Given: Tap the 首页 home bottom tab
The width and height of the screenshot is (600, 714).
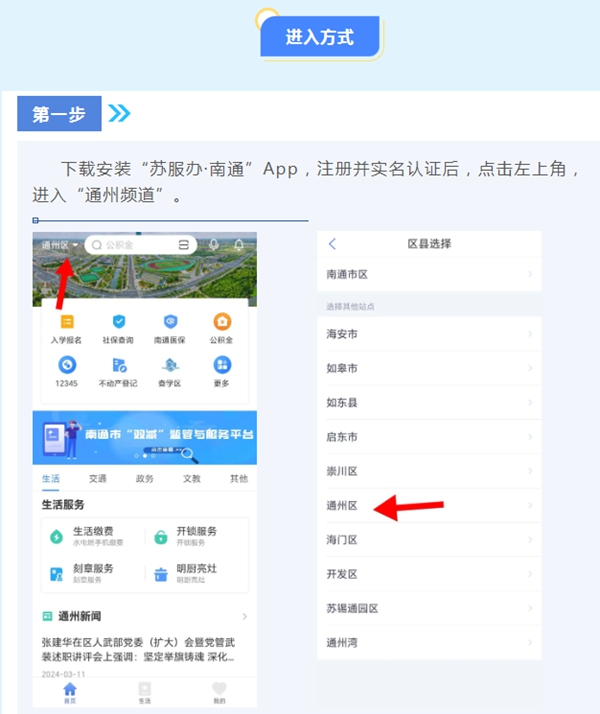Looking at the screenshot, I should click(x=70, y=692).
